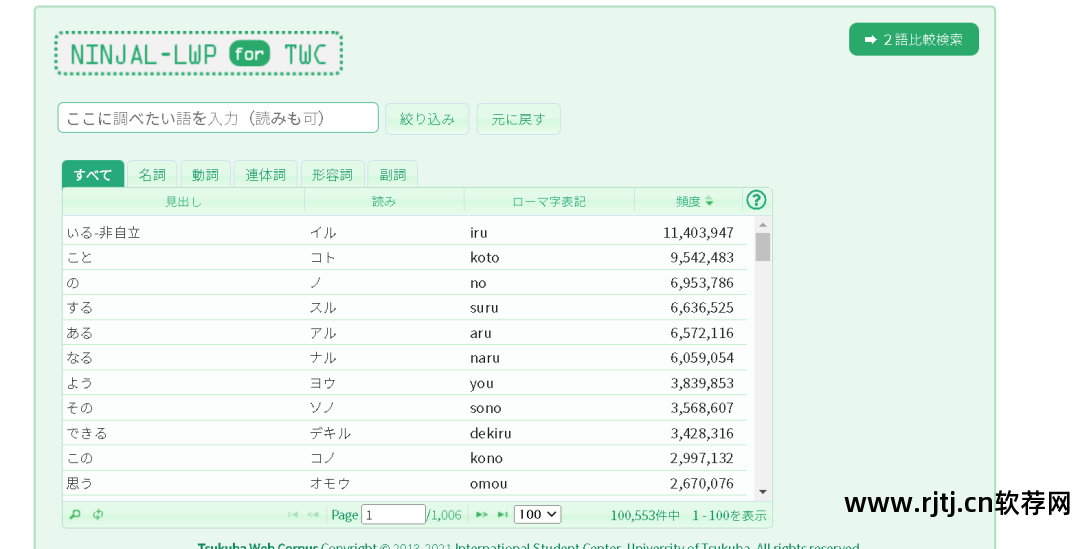Click the Page number input box

(393, 515)
